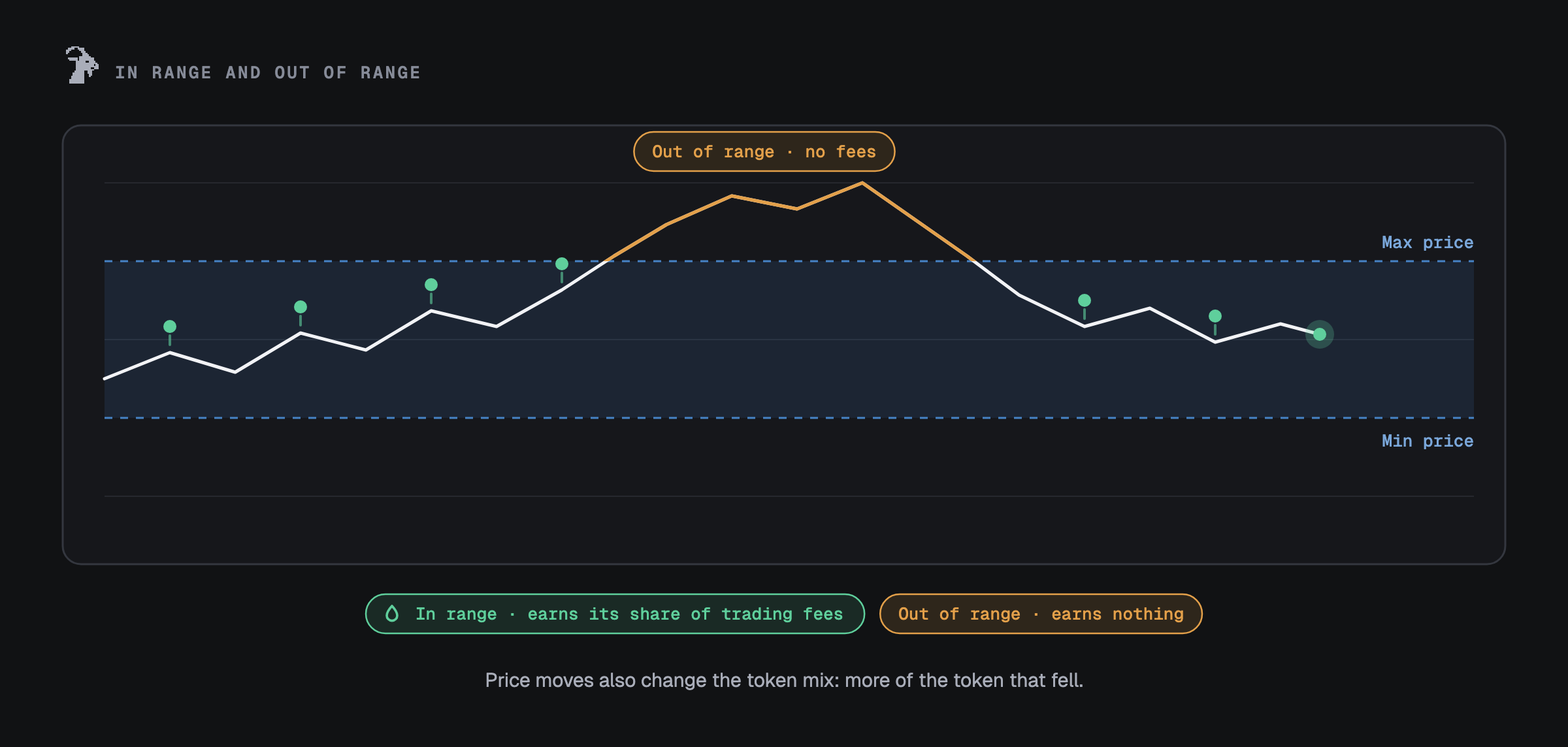Click the orange peak of the price line
Screen dimensions: 1568x747
(862, 183)
